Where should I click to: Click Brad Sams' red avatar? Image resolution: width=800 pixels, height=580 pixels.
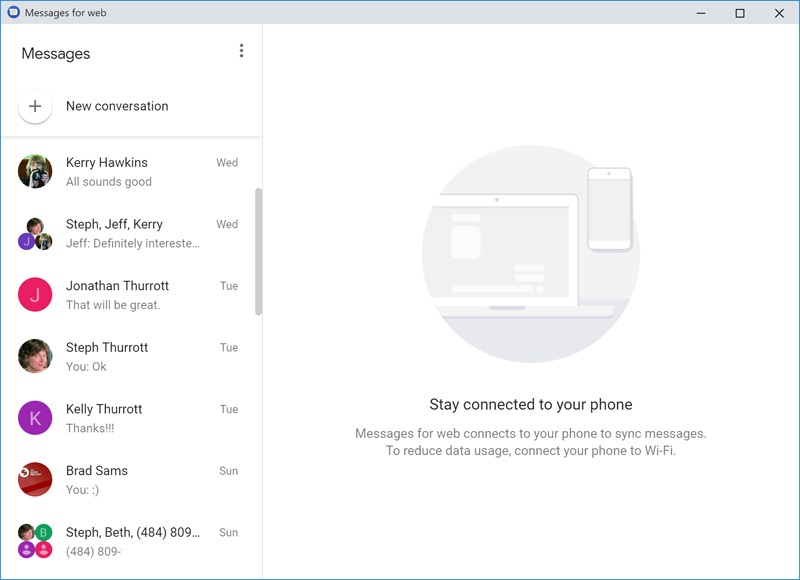click(x=35, y=480)
